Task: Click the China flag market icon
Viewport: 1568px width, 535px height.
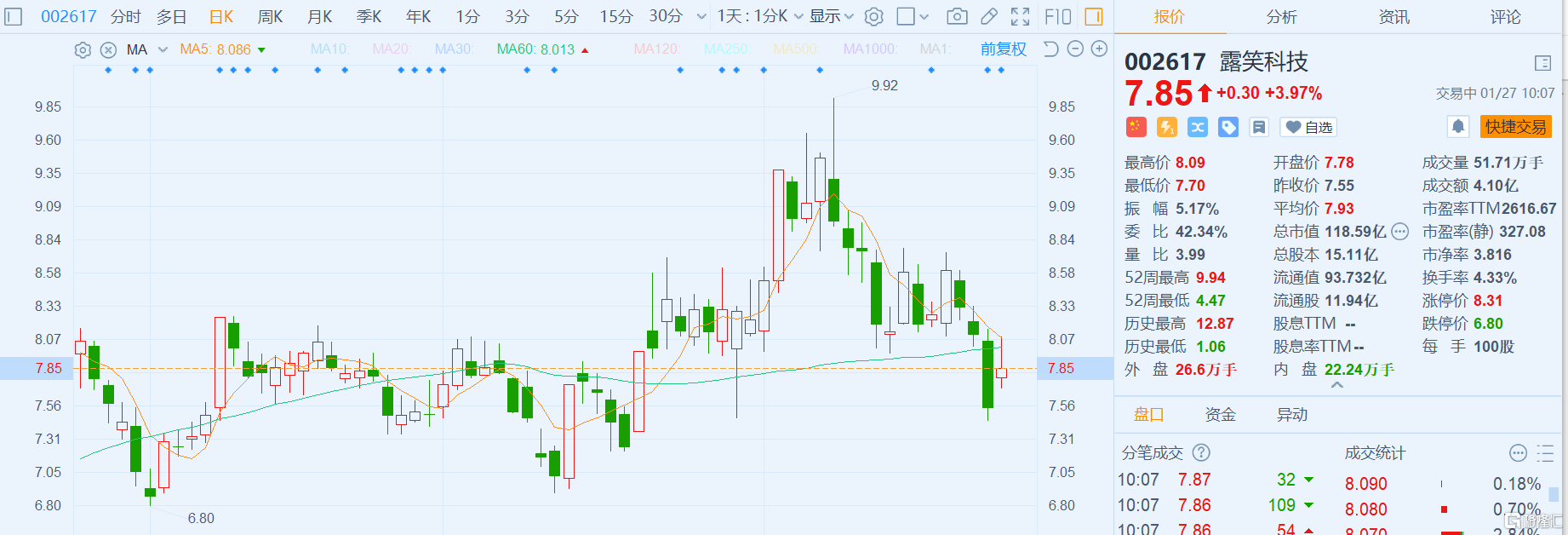Action: pyautogui.click(x=1136, y=127)
